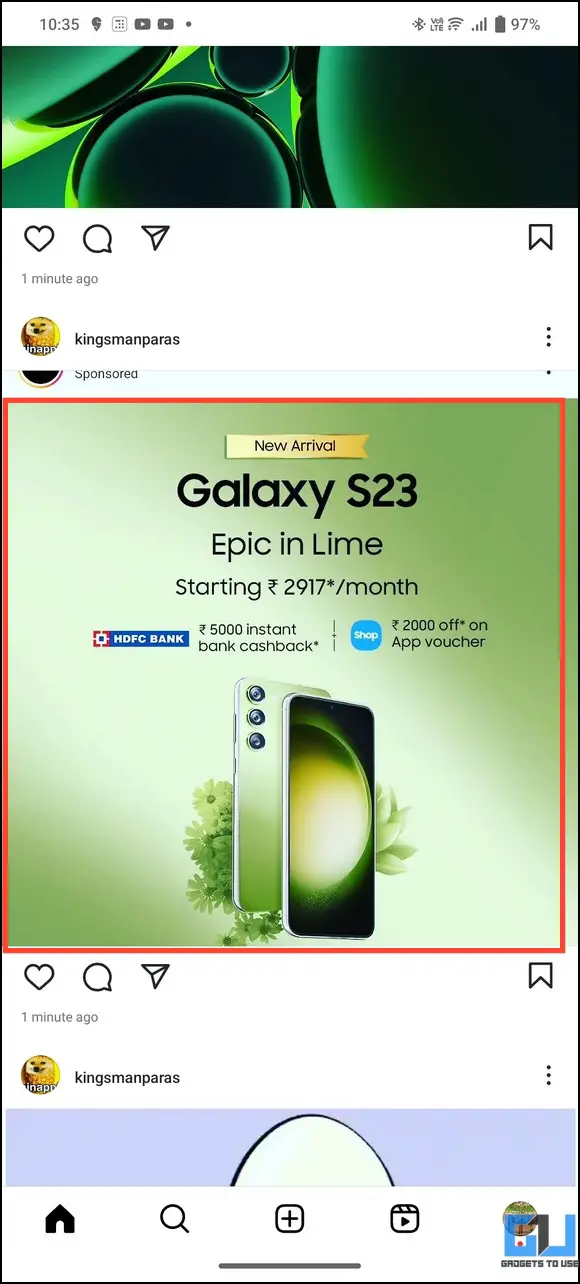Image resolution: width=580 pixels, height=1284 pixels.
Task: Save the top green post with the bookmark icon
Action: point(540,237)
